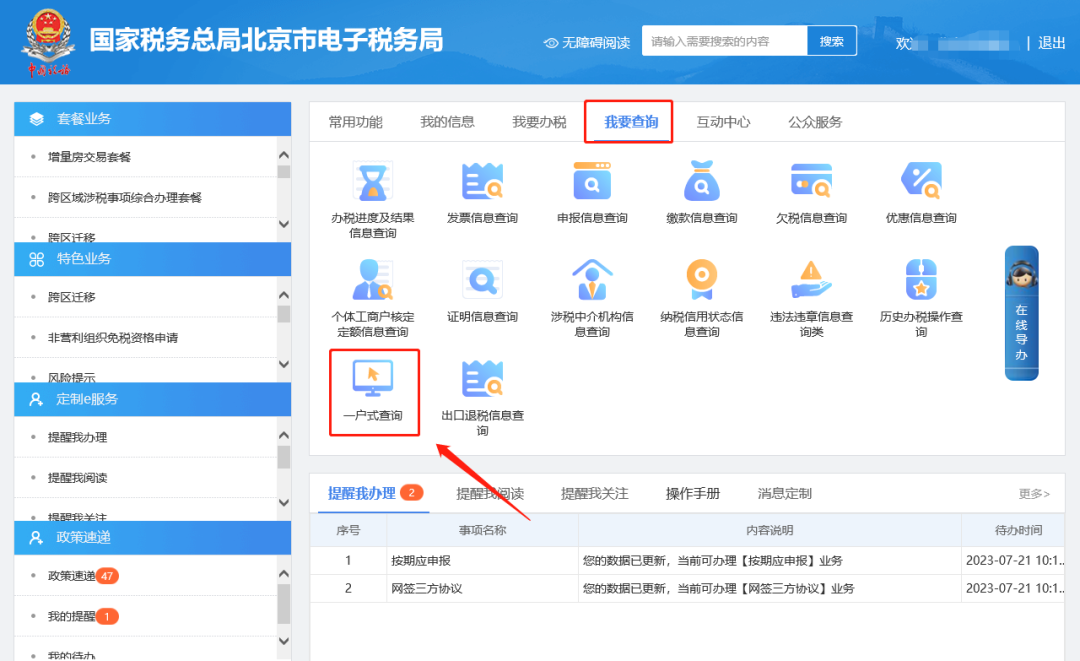Screen dimensions: 1080x661
Task: Click the 政策速递 header person icon
Action: 37,538
